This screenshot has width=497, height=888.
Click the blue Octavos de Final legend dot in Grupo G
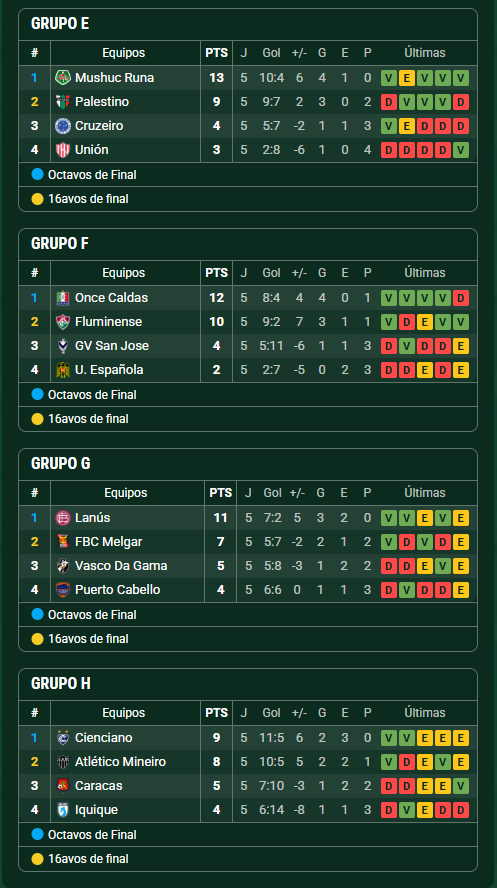click(37, 614)
